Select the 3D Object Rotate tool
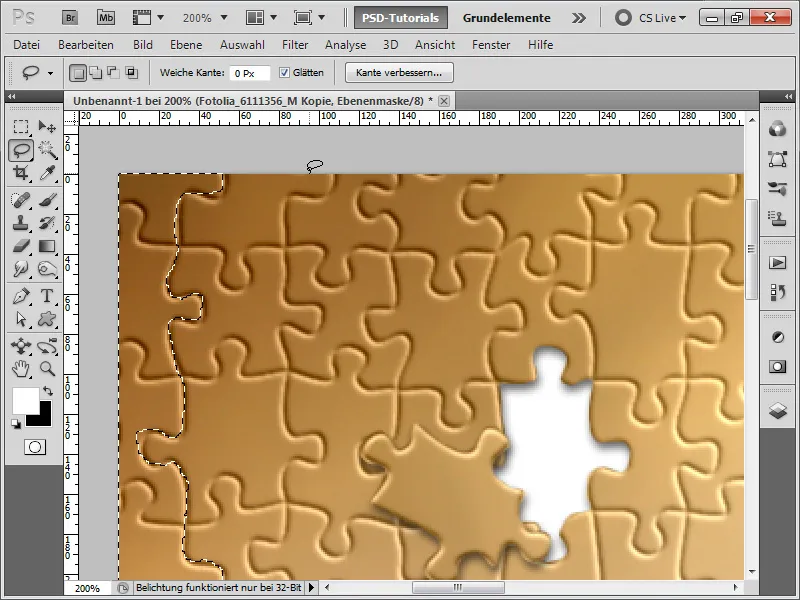Screen dimensions: 800x600 21,346
